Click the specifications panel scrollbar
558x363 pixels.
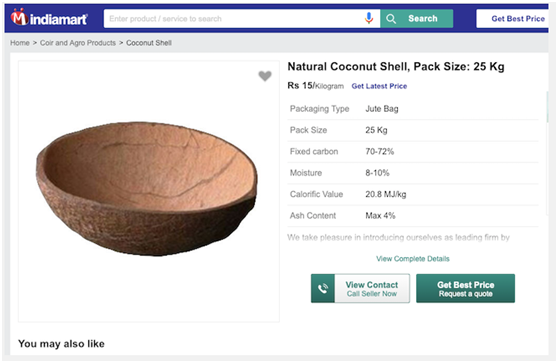coord(548,153)
